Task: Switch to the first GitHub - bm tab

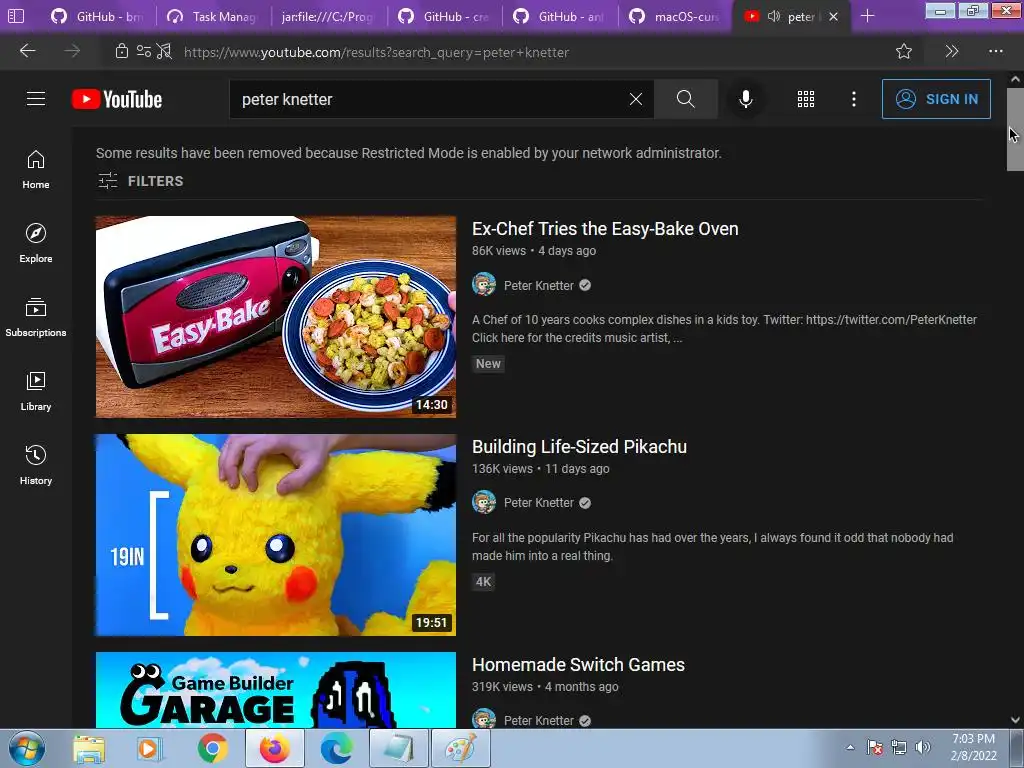Action: coord(99,16)
